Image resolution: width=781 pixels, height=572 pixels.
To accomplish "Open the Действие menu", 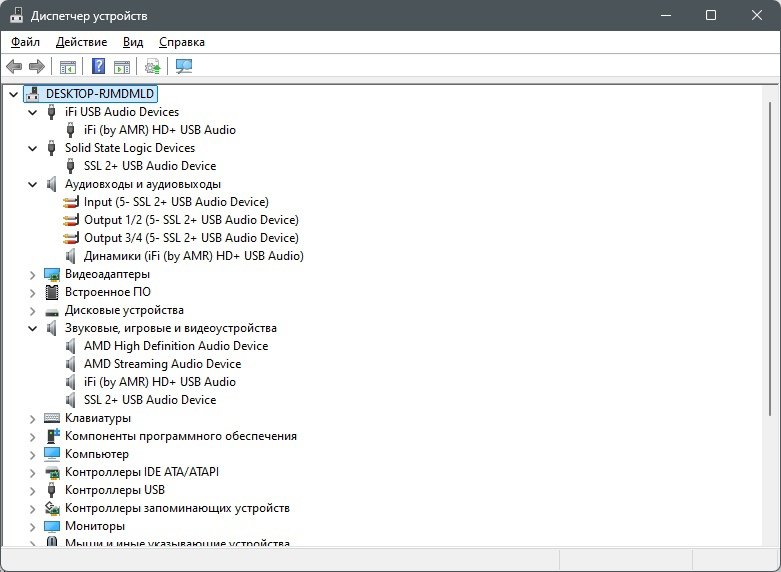I will coord(81,42).
